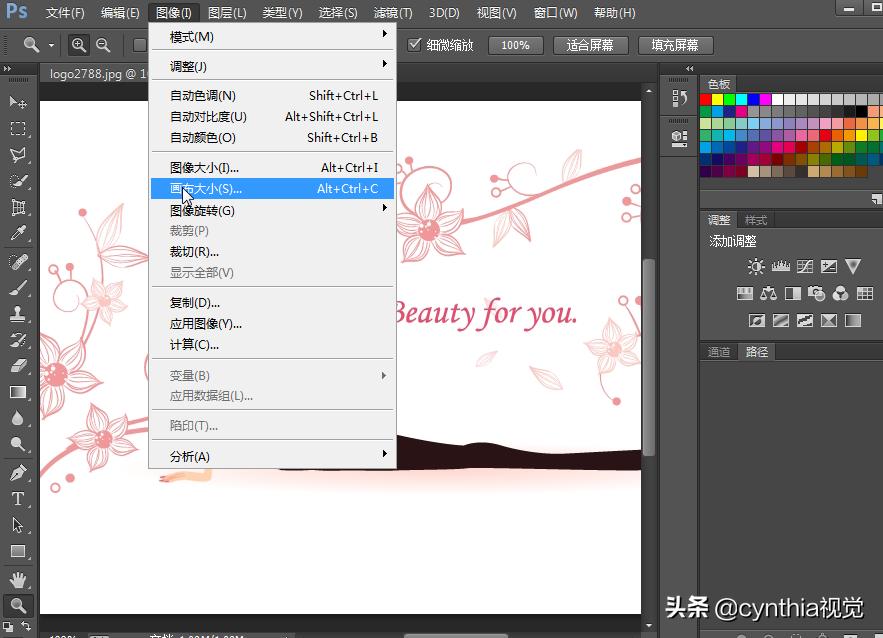Open Levels adjustment icon in 调整 panel

pos(781,266)
